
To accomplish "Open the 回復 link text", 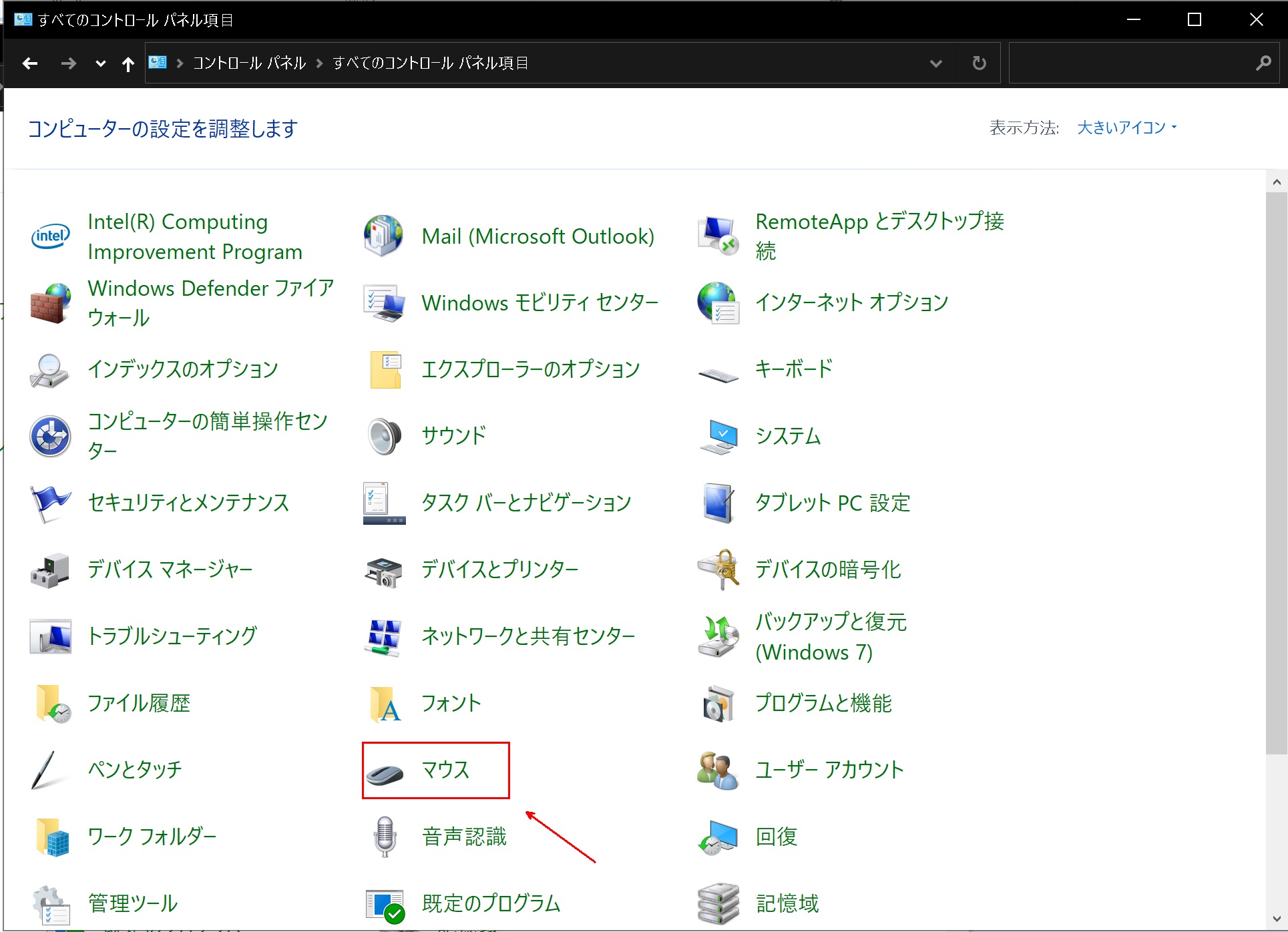I will (777, 837).
